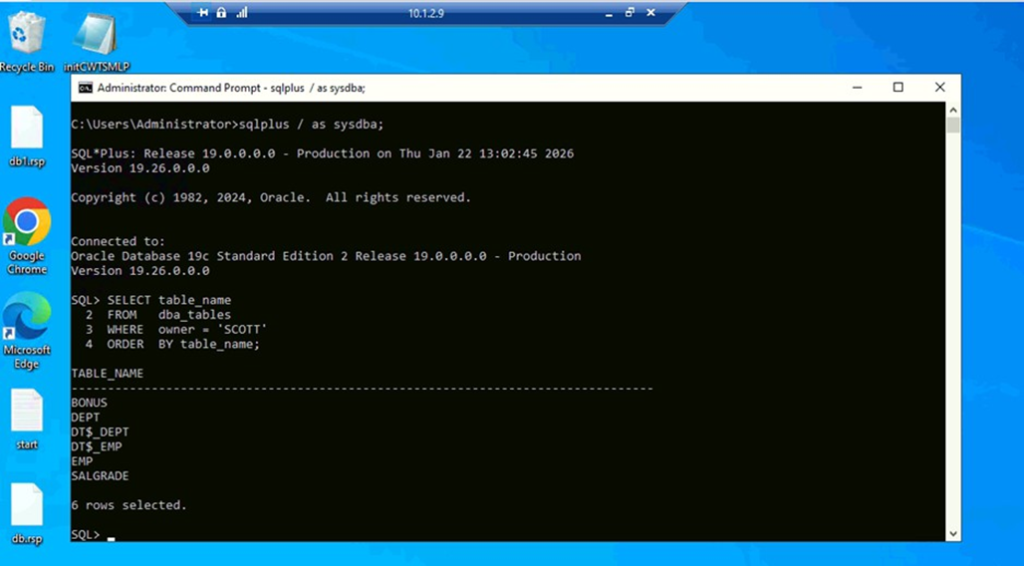Screen dimensions: 1024x566
Task: Select the db.rsp file on desktop
Action: pyautogui.click(x=27, y=514)
